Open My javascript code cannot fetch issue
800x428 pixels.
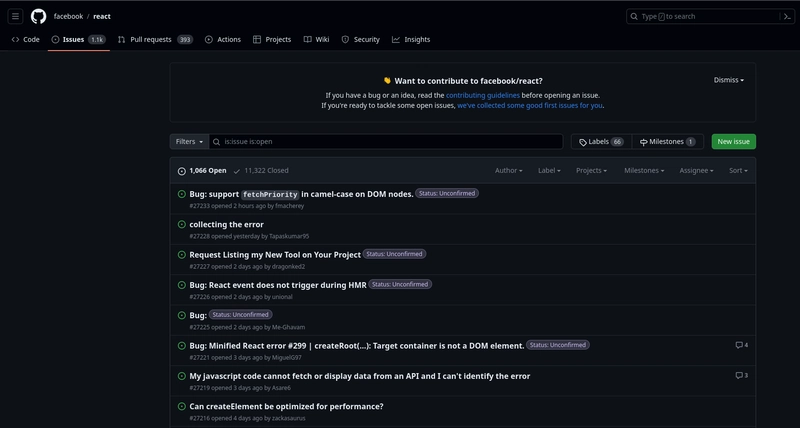pyautogui.click(x=360, y=376)
